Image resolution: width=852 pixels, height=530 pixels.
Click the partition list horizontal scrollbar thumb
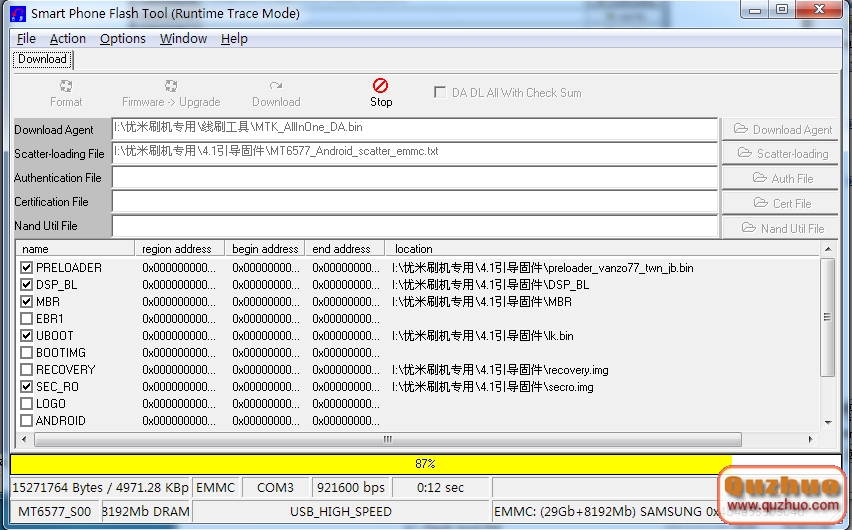[387, 439]
